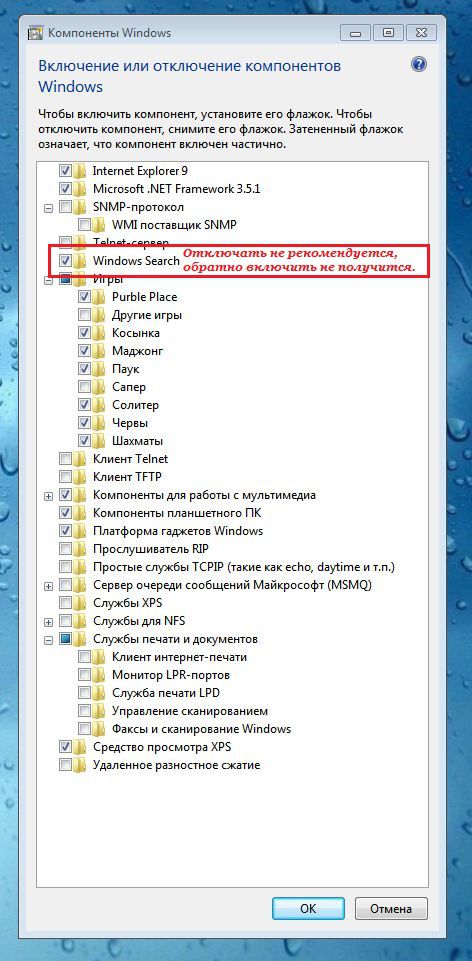Click the folder icon beside Microsoft .NET Framework 3.5.1
This screenshot has height=961, width=472.
coord(79,189)
